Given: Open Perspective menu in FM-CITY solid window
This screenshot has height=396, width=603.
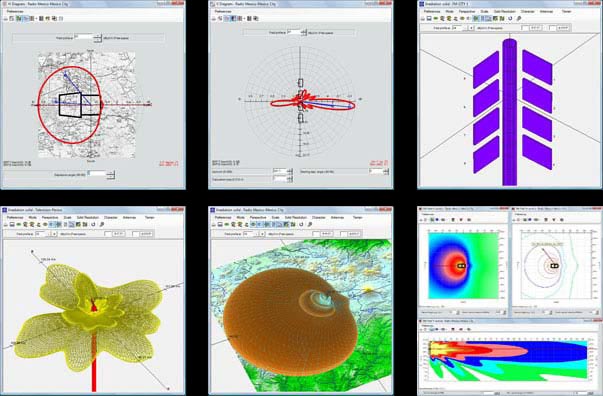Looking at the screenshot, I should pyautogui.click(x=467, y=12).
